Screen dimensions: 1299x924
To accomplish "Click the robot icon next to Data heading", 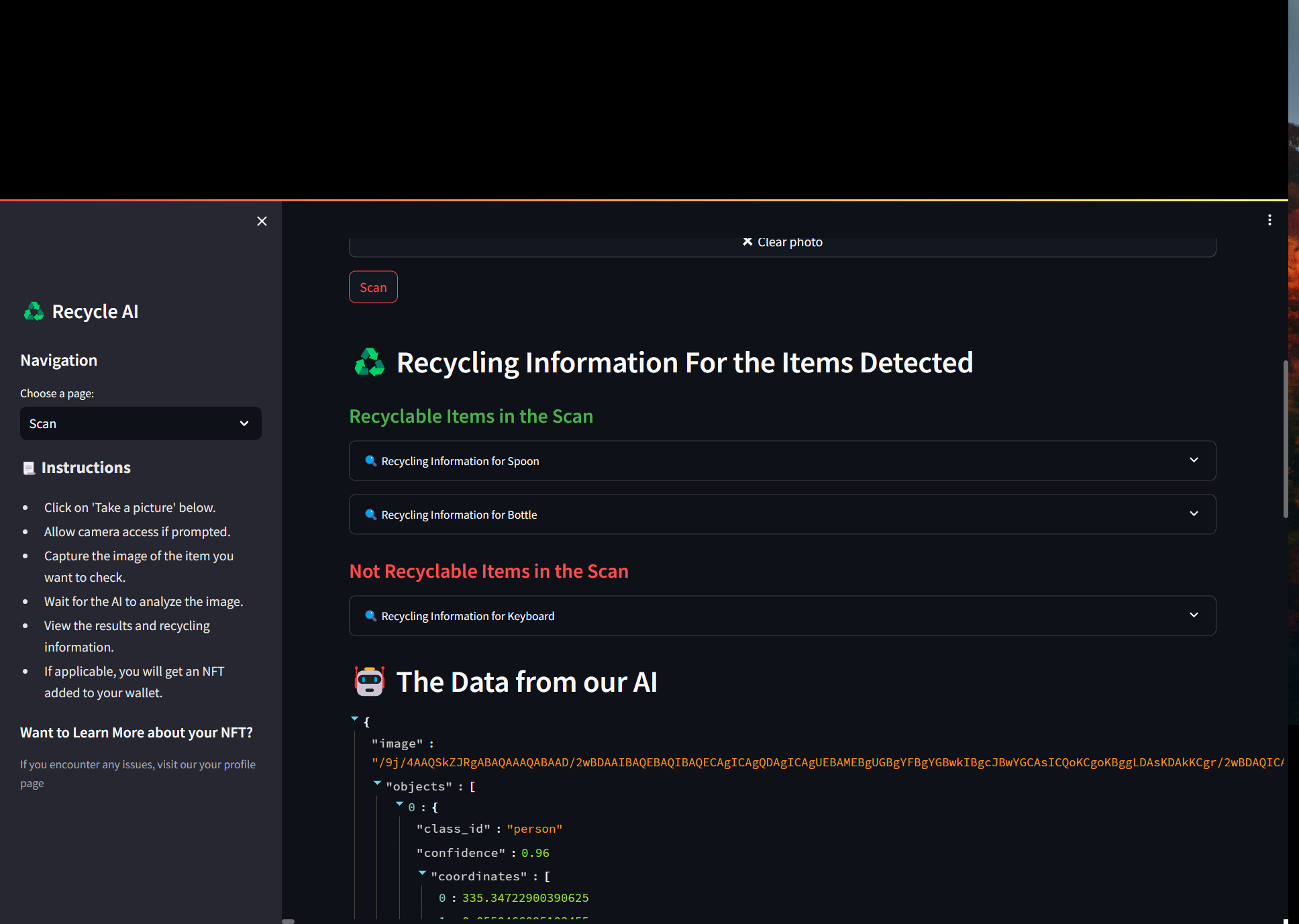I will point(370,682).
